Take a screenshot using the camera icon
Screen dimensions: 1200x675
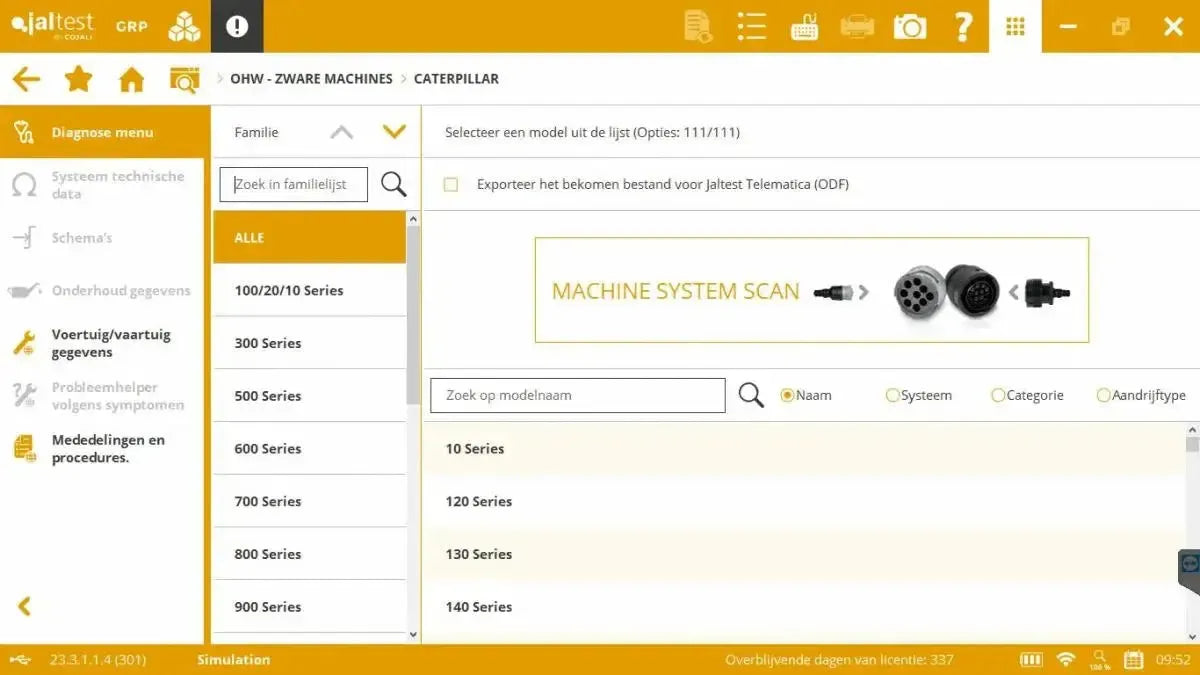tap(909, 25)
